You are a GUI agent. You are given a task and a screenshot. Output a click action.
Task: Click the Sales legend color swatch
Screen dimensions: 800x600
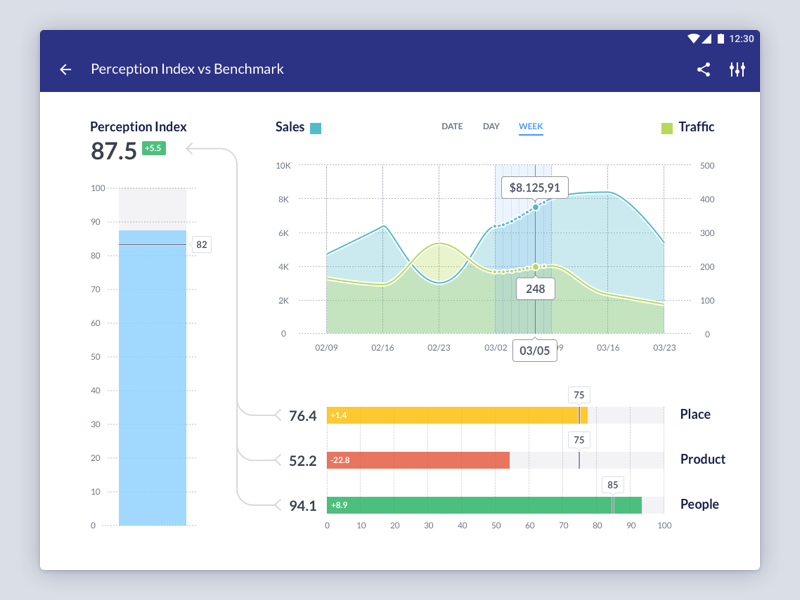pos(315,128)
